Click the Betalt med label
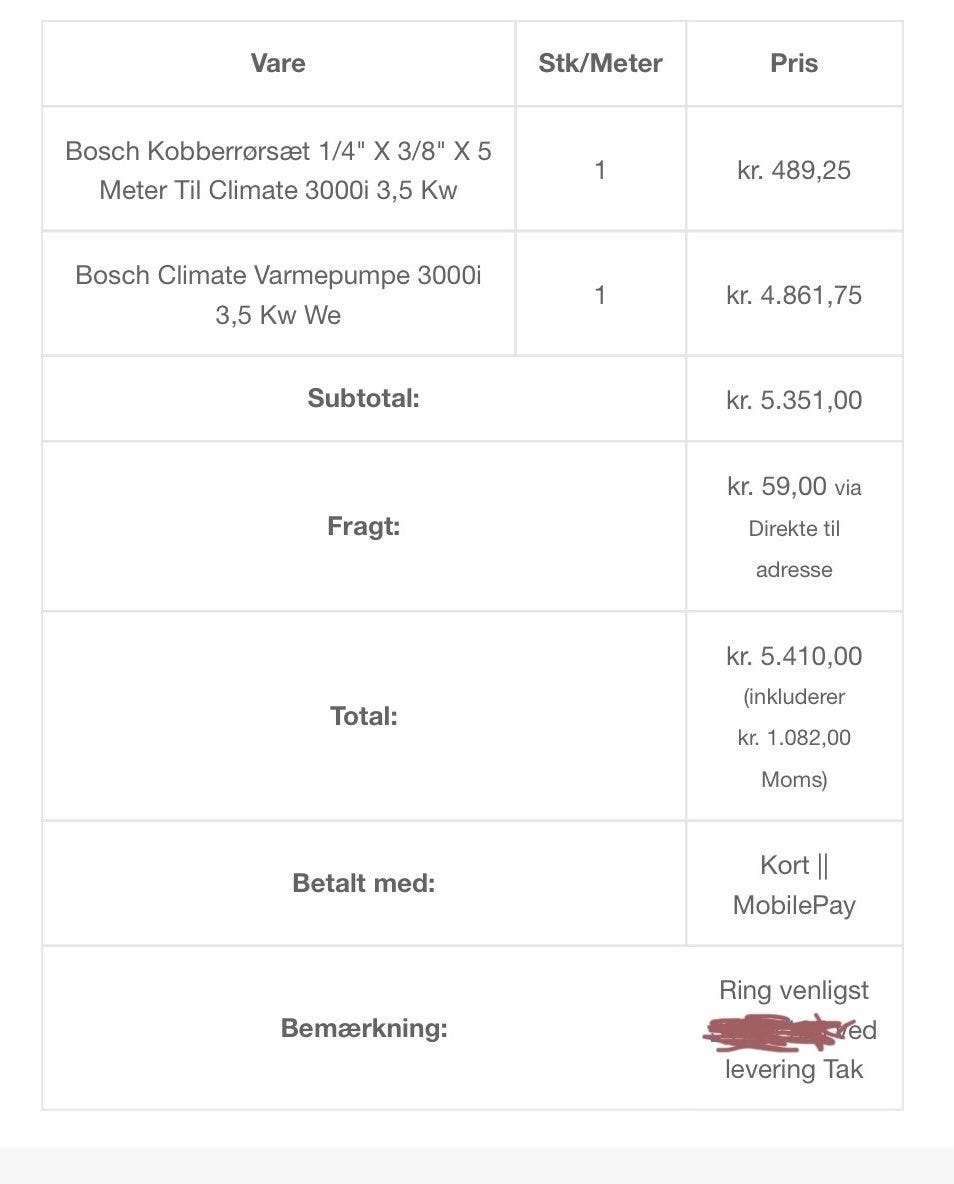954x1184 pixels. click(363, 883)
